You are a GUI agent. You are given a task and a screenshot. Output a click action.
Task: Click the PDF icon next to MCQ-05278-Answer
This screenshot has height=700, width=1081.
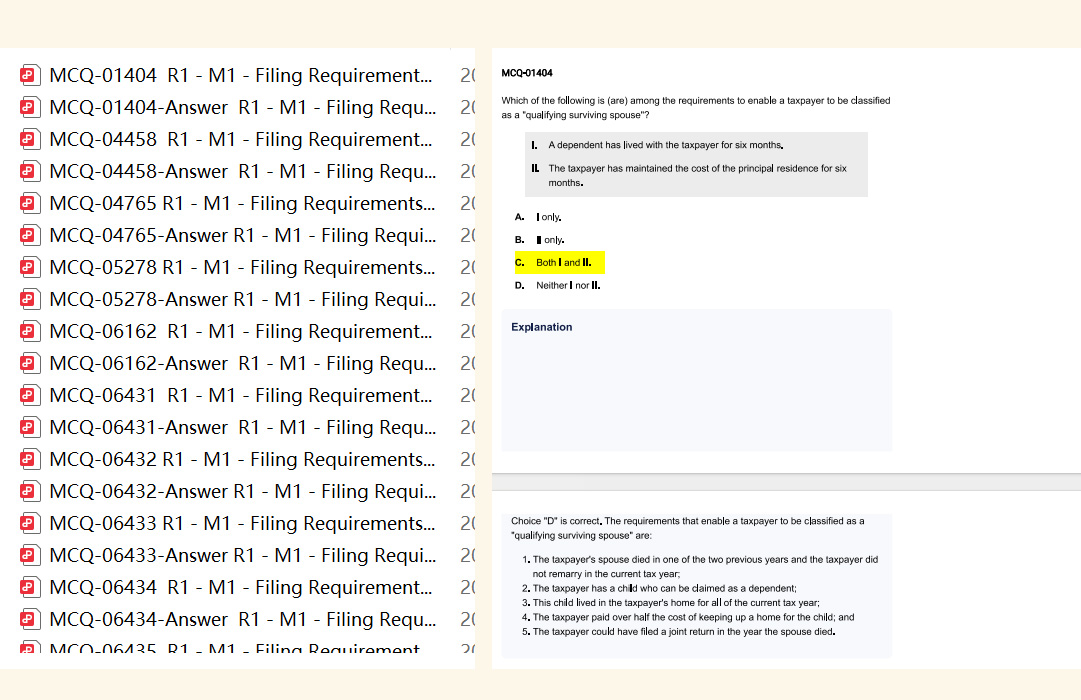(x=29, y=300)
